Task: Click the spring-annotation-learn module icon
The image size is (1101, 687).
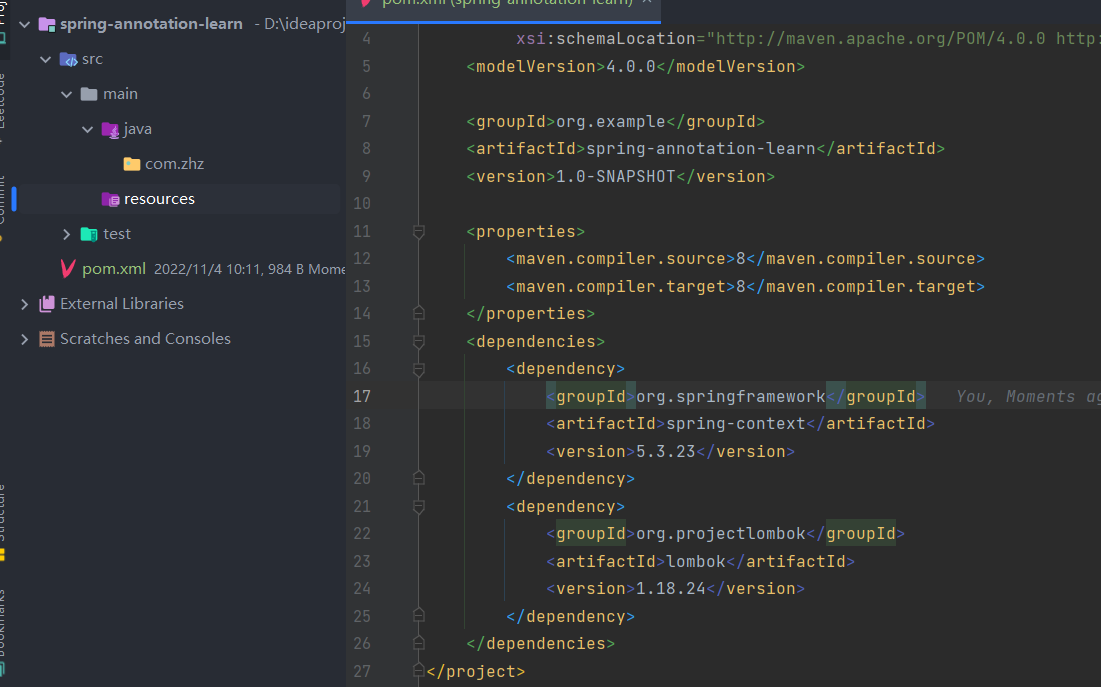Action: (46, 24)
